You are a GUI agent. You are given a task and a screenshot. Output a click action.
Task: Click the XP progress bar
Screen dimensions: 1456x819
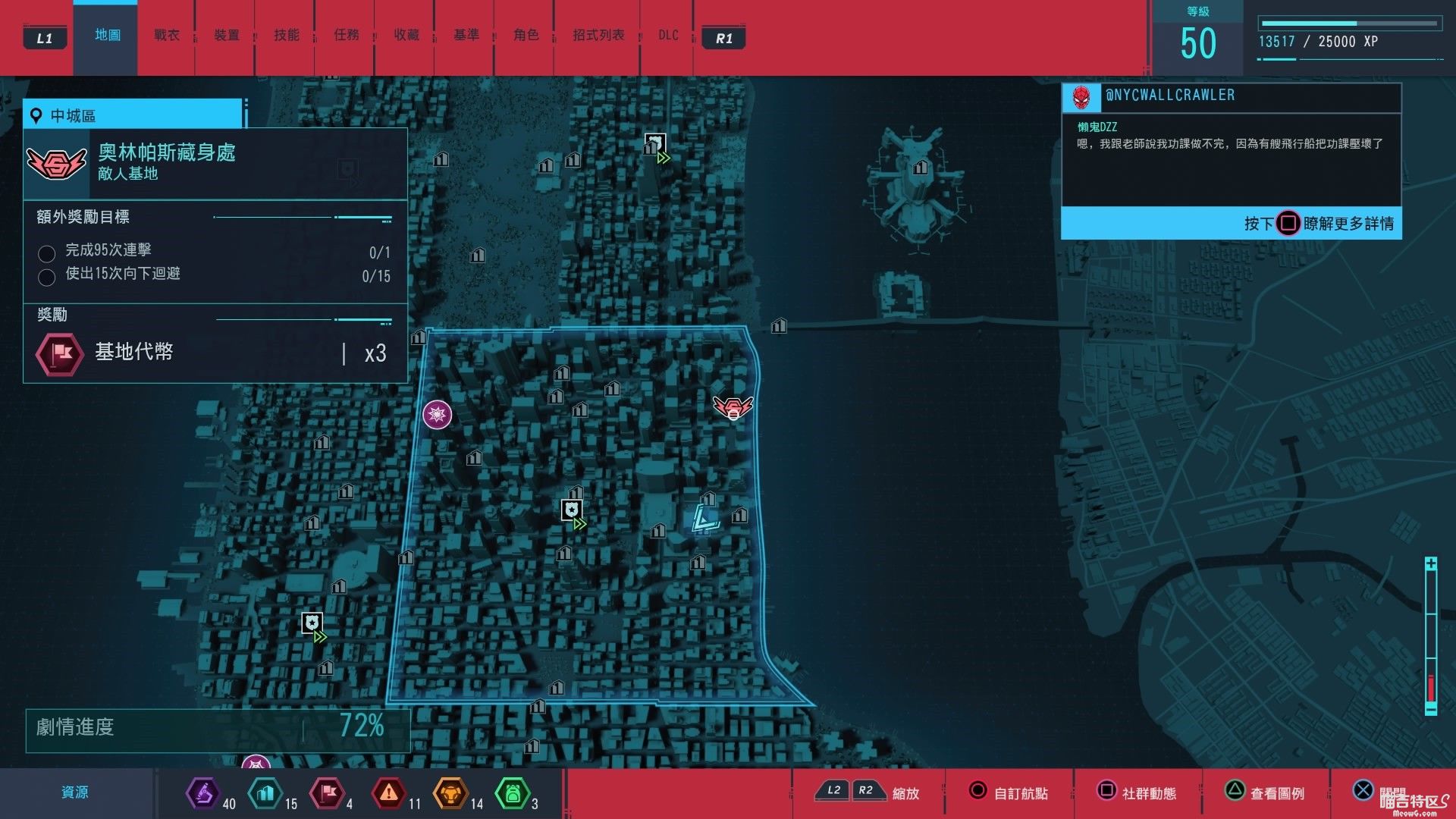coord(1348,24)
